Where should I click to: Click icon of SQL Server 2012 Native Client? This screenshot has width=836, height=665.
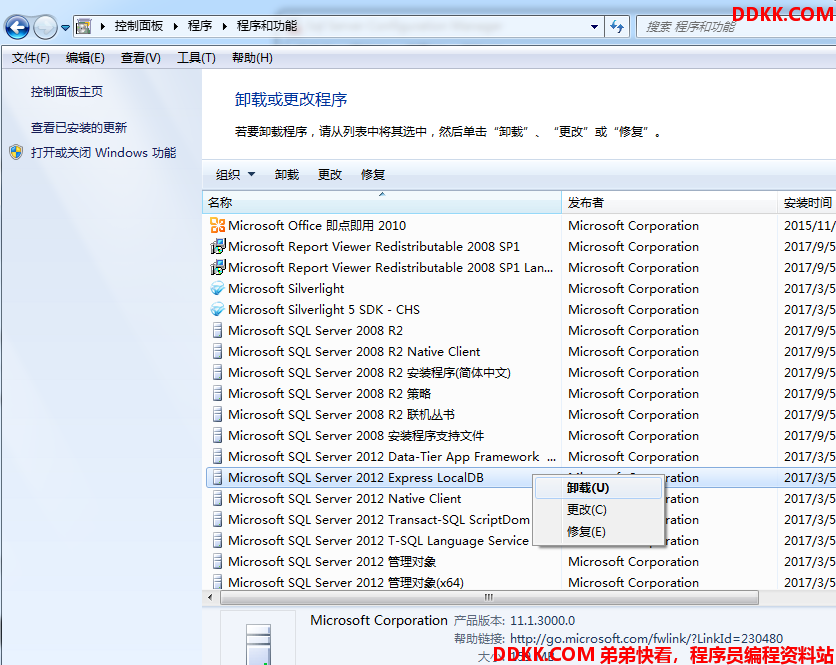218,499
